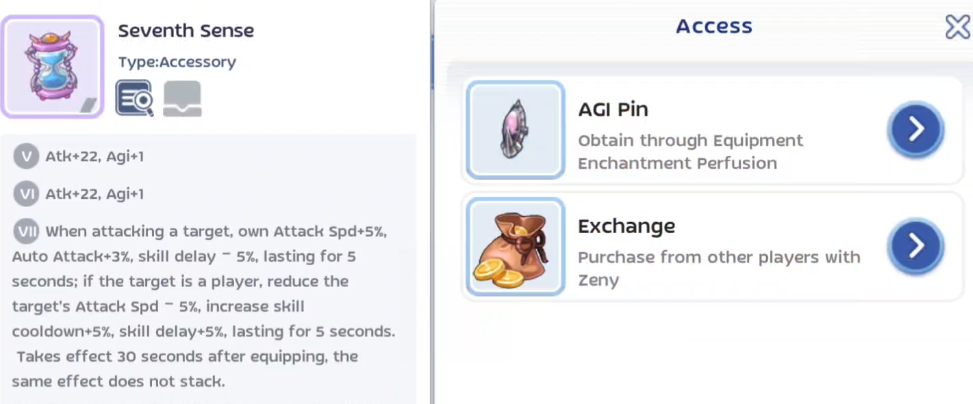Click the grey tray icon beside details
This screenshot has width=973, height=404.
182,98
